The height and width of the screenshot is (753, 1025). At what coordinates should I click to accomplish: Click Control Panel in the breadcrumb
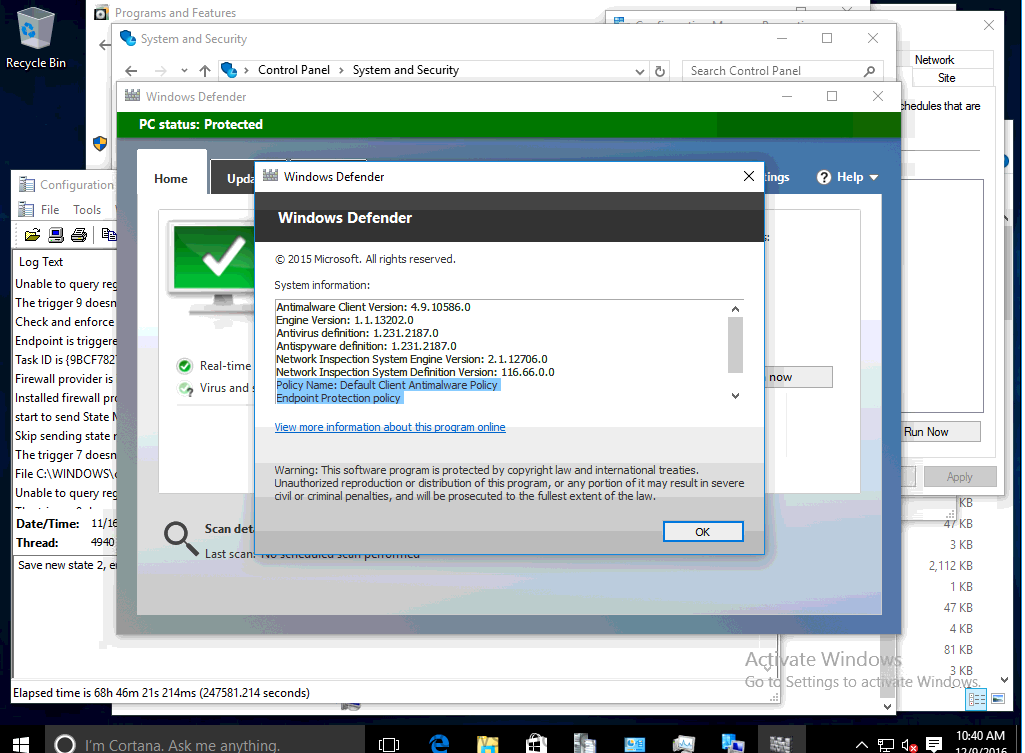tap(294, 70)
